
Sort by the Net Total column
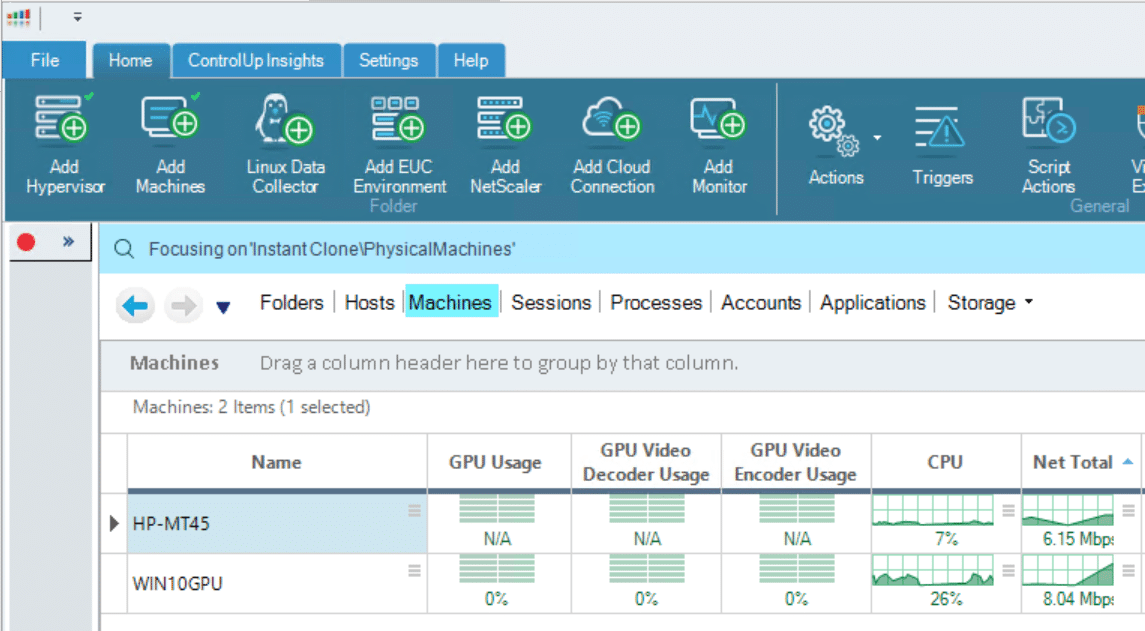point(1081,462)
